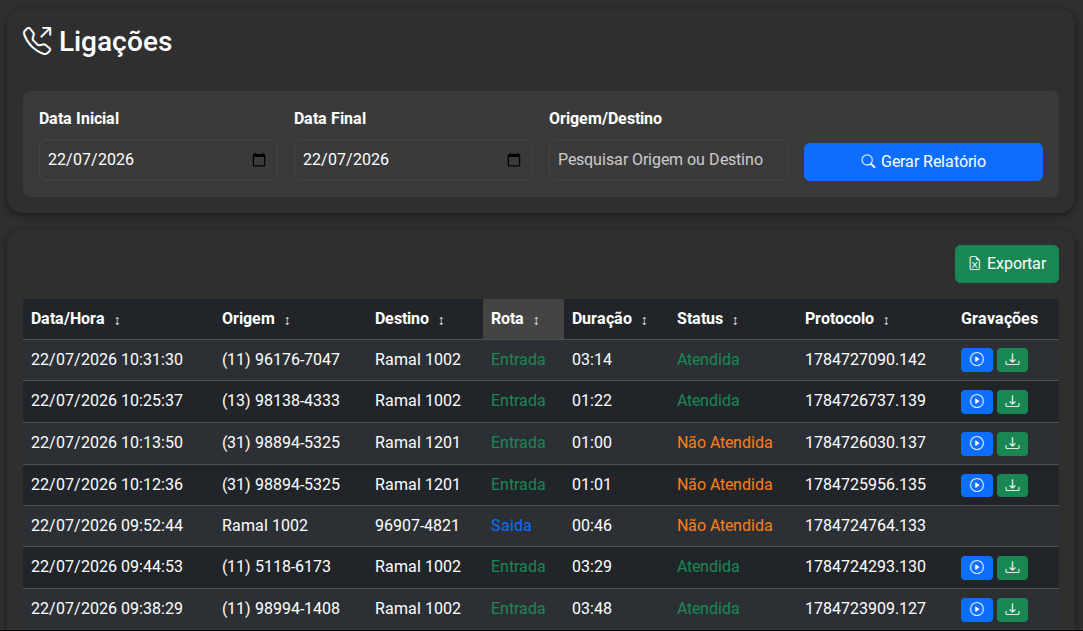Download recording for protocol 1784727090.142
The width and height of the screenshot is (1083, 631).
click(1013, 360)
